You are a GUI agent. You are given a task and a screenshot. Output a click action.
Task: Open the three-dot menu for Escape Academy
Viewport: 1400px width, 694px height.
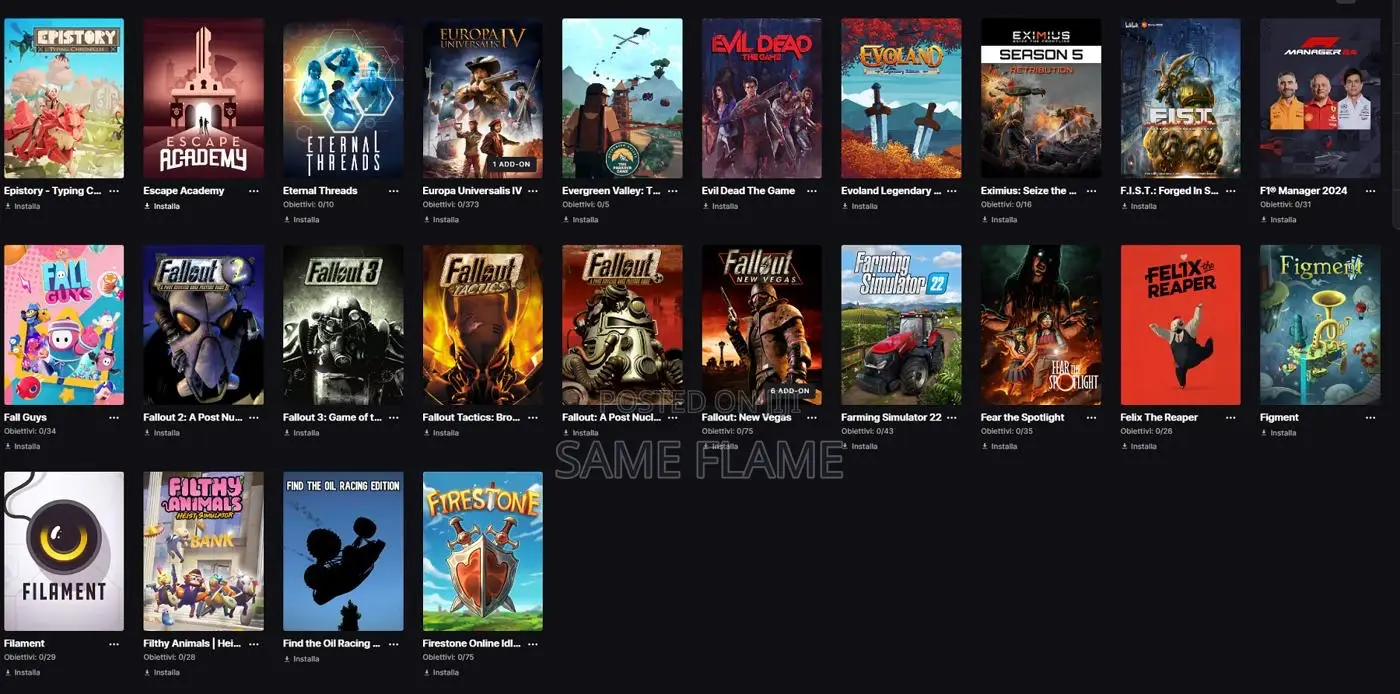click(254, 191)
